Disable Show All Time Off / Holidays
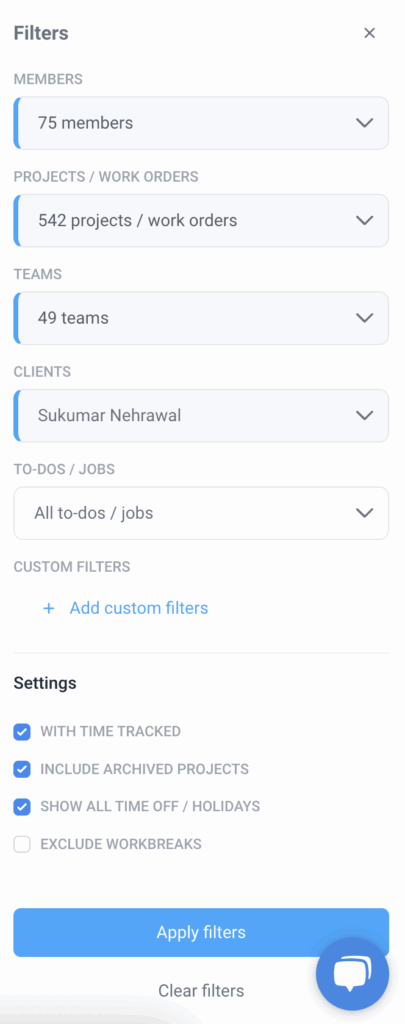This screenshot has height=1024, width=405. pos(22,807)
